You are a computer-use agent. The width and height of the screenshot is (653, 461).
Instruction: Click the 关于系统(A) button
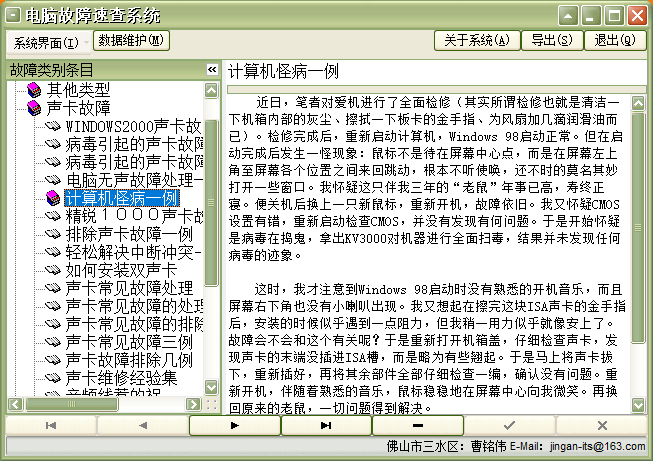[x=477, y=40]
